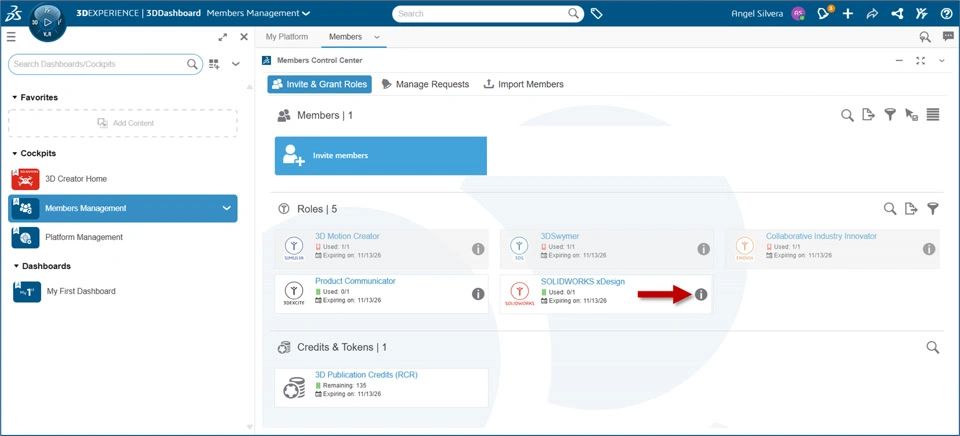Search credits with Credits & Tokens magnifier
Viewport: 960px width, 436px height.
(932, 347)
